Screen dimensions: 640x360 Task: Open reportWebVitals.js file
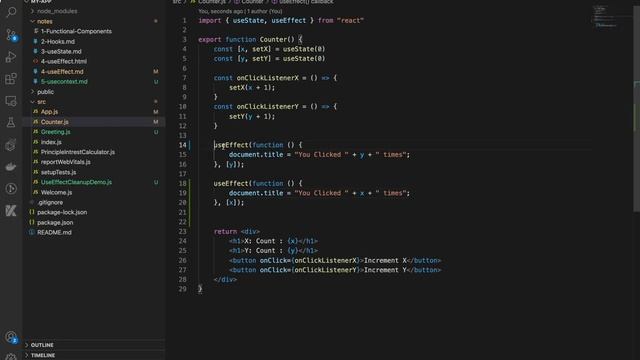click(x=66, y=162)
